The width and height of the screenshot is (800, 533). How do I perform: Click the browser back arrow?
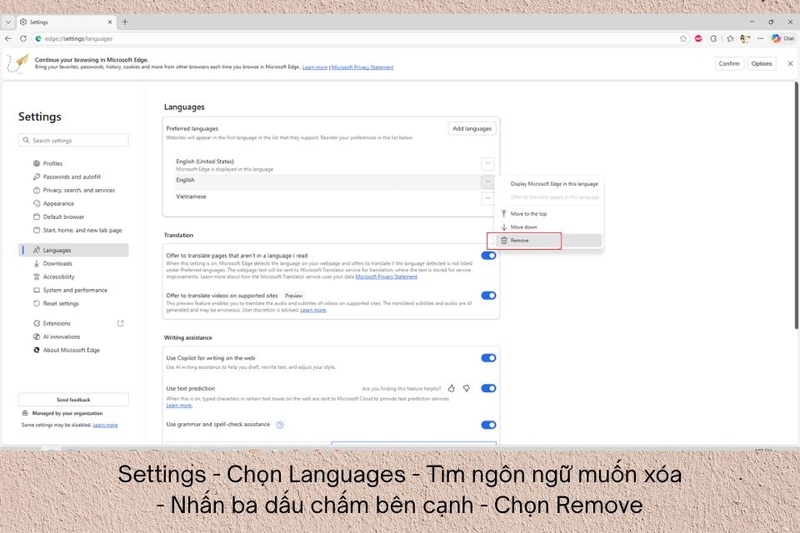pyautogui.click(x=8, y=38)
